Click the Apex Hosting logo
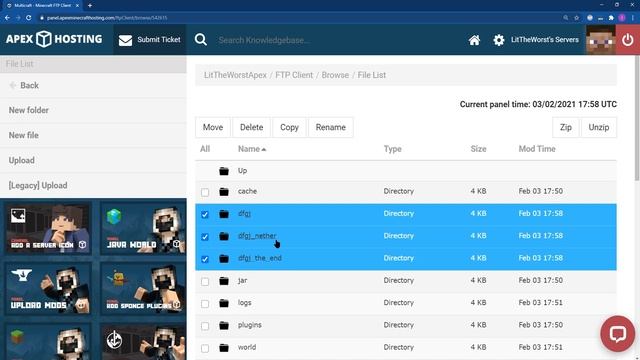The image size is (640, 360). [x=54, y=39]
